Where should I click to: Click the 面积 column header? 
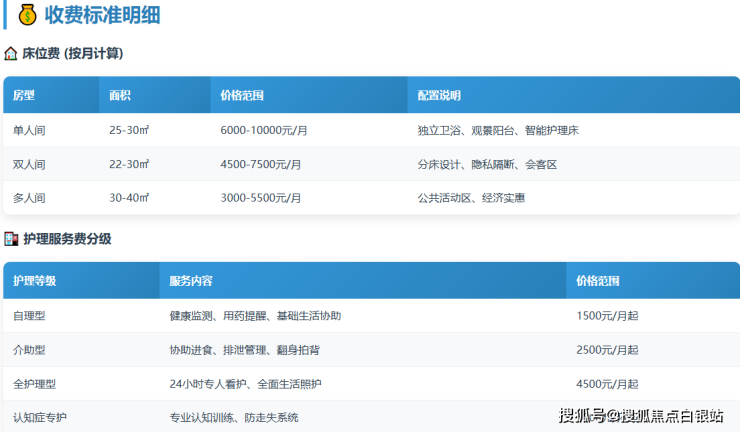pyautogui.click(x=120, y=96)
